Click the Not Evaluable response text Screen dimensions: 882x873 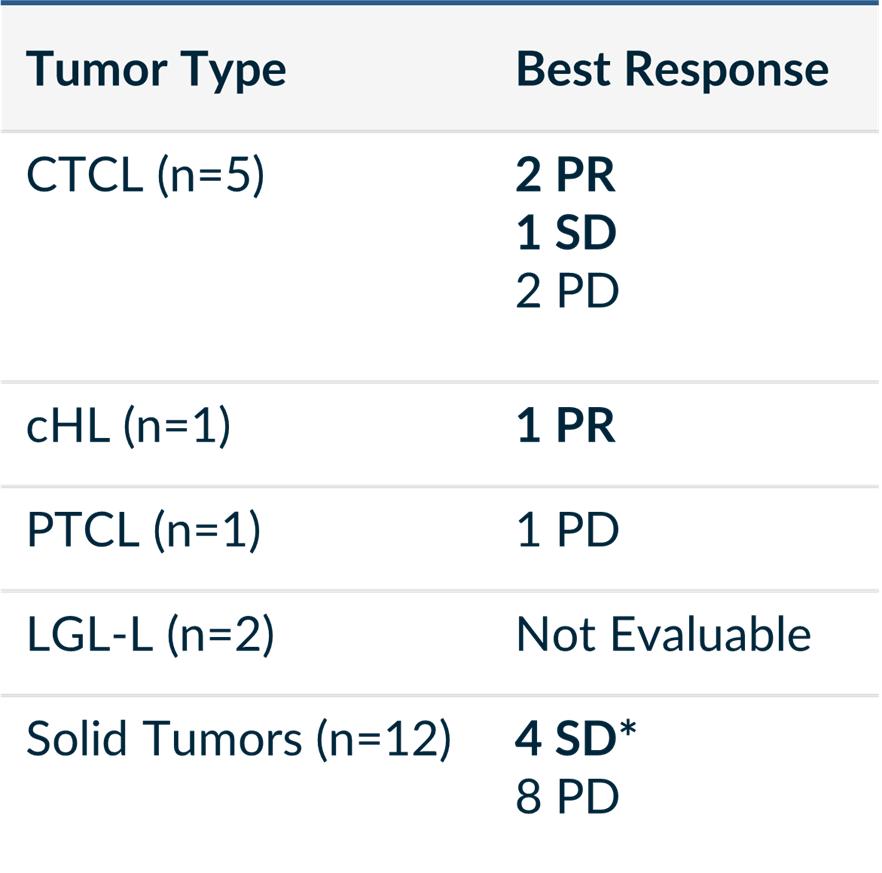pos(663,635)
